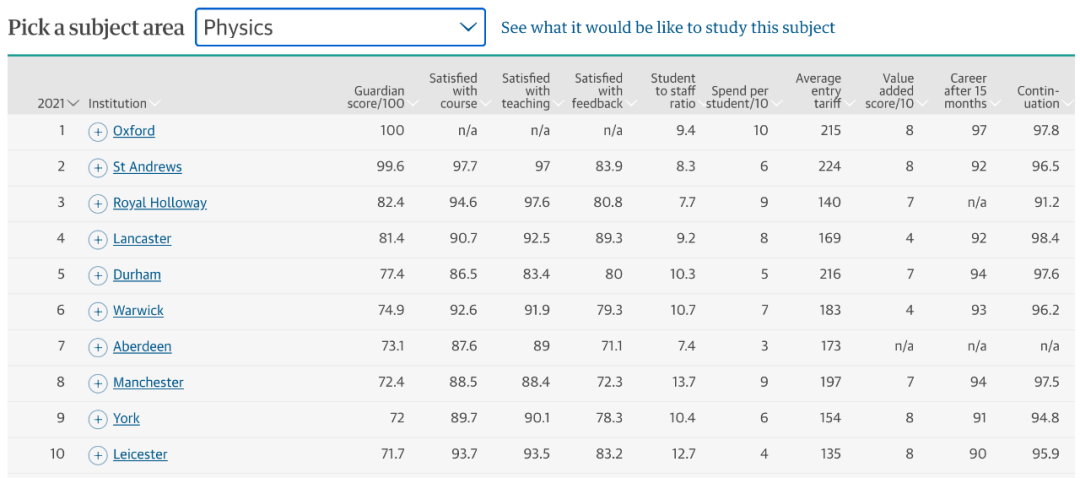Expand York row plus icon
Screen dimensions: 1080x478
(x=98, y=419)
